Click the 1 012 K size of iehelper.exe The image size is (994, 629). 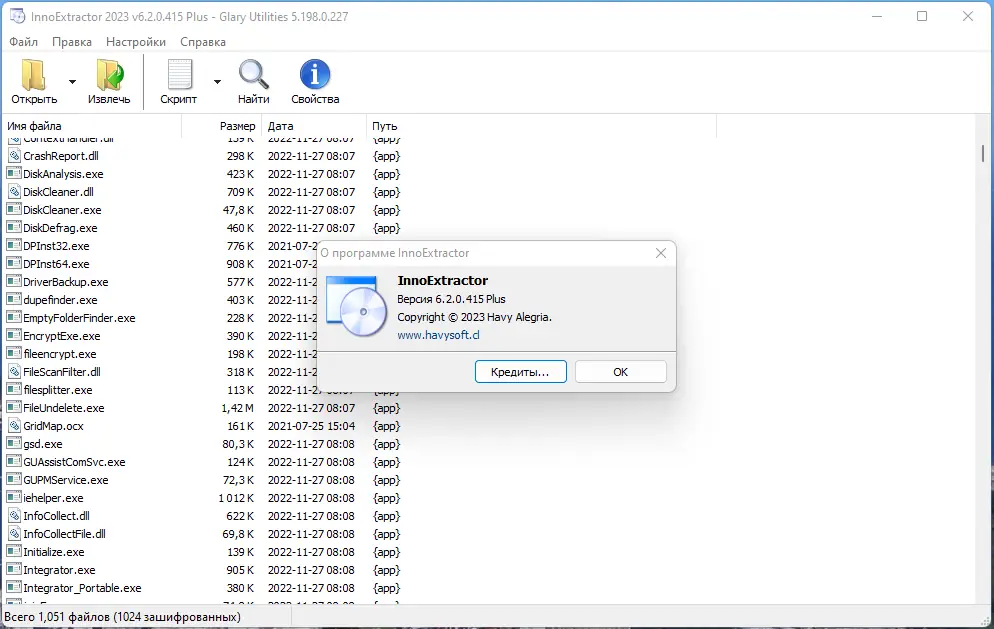coord(236,498)
